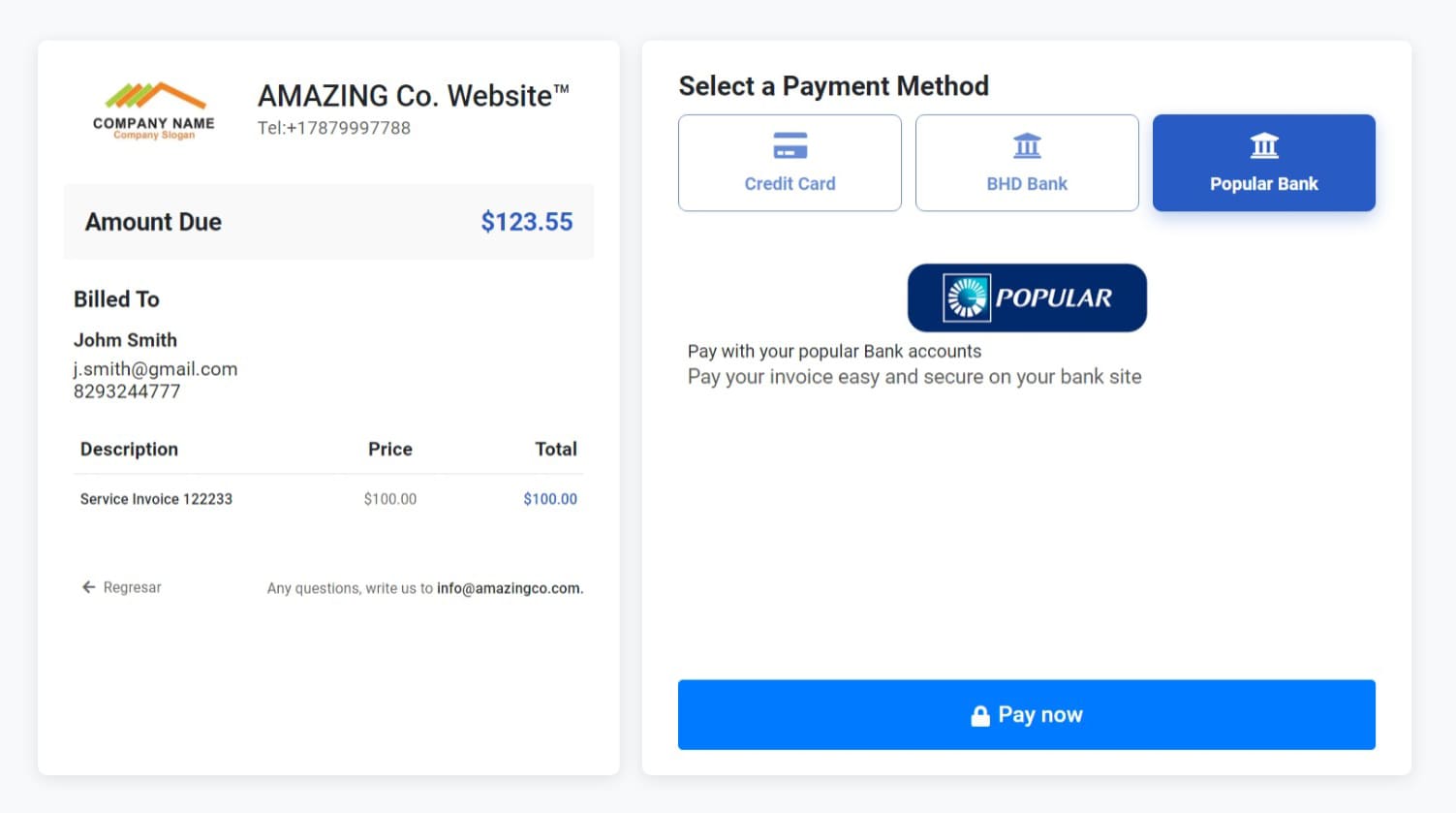Open the info@amazingco.com email link
Viewport: 1456px width, 813px height.
[x=509, y=588]
